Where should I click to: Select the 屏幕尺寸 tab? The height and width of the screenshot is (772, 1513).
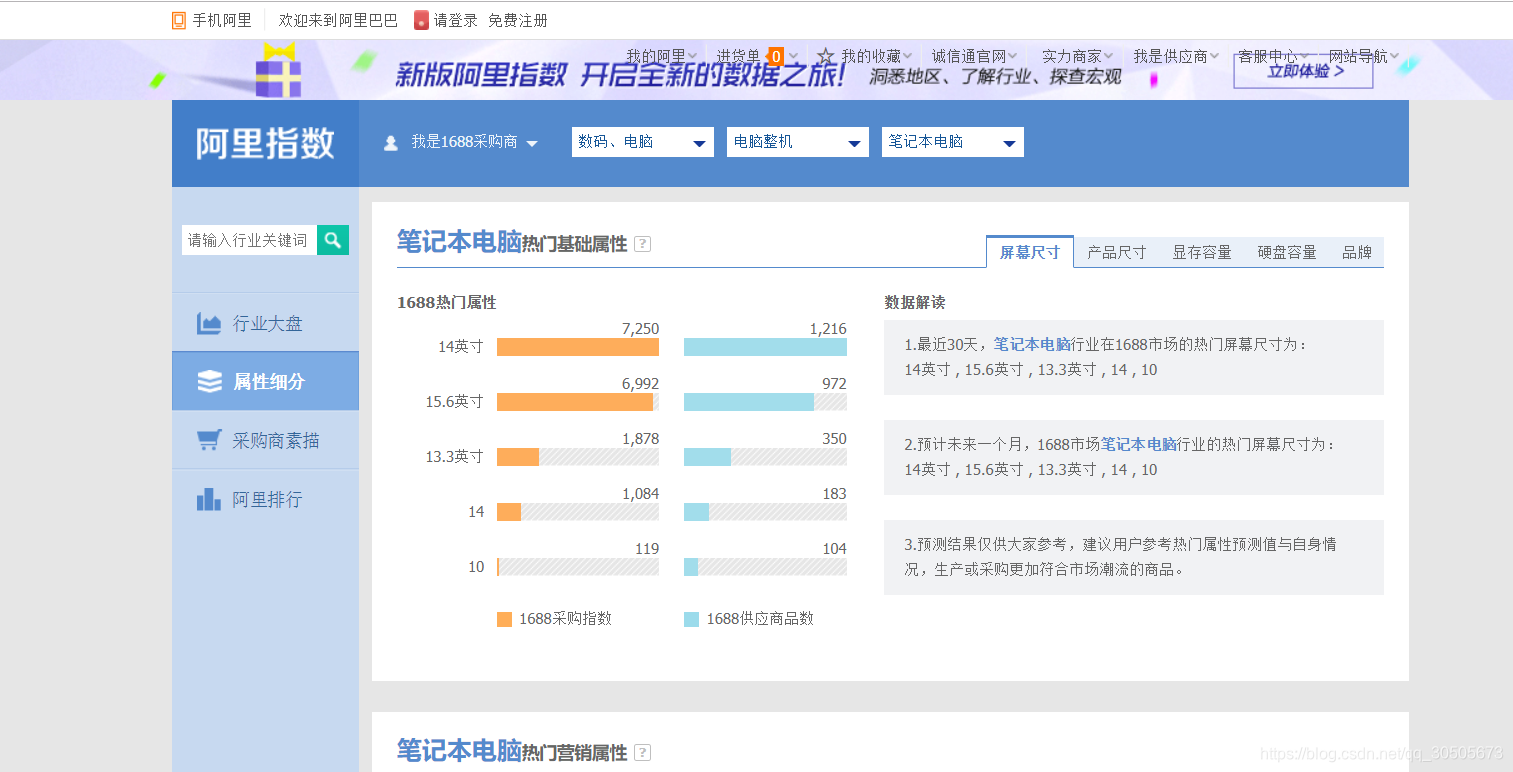pyautogui.click(x=1030, y=252)
